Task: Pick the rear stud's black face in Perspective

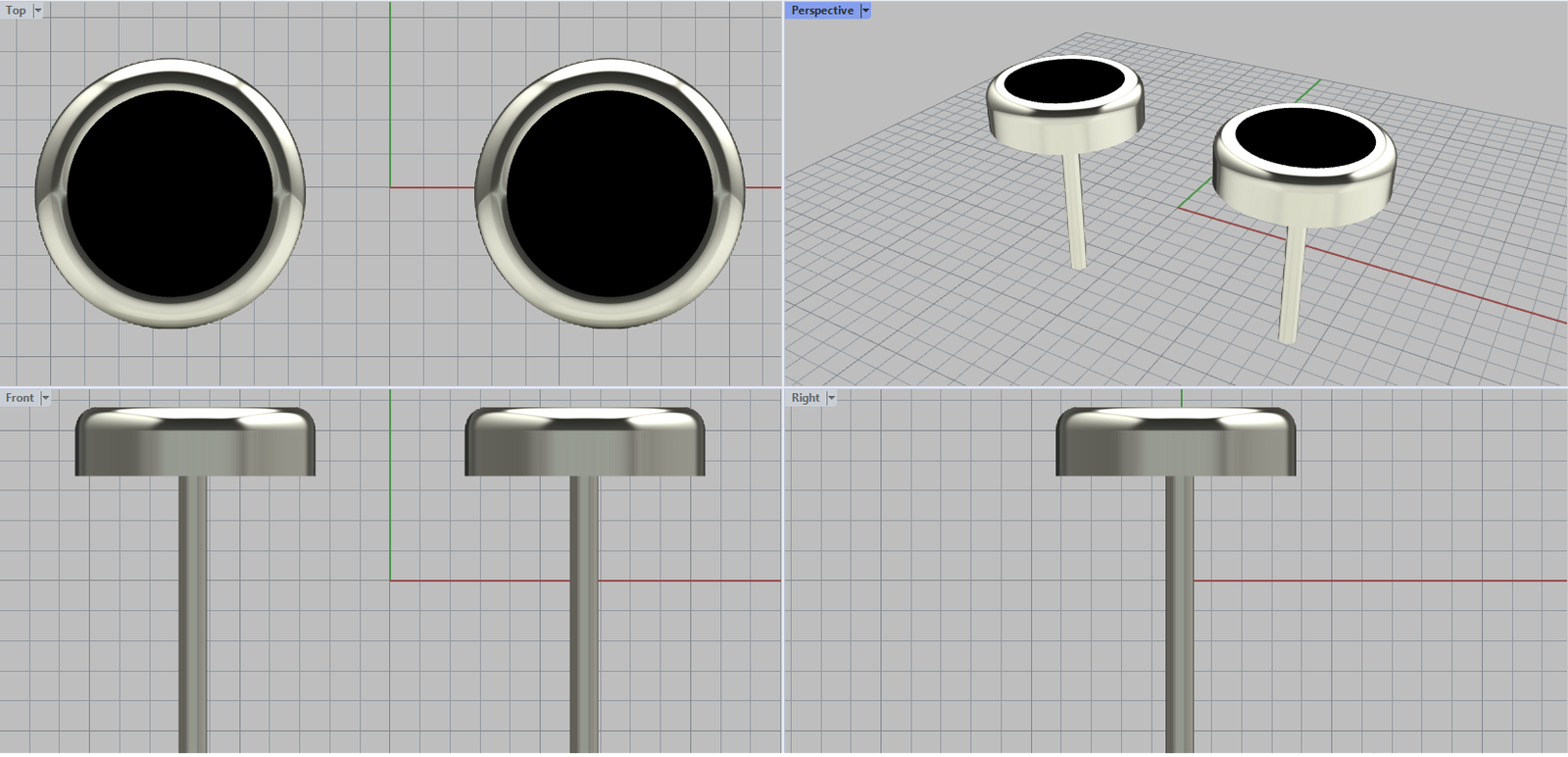Action: 1064,80
